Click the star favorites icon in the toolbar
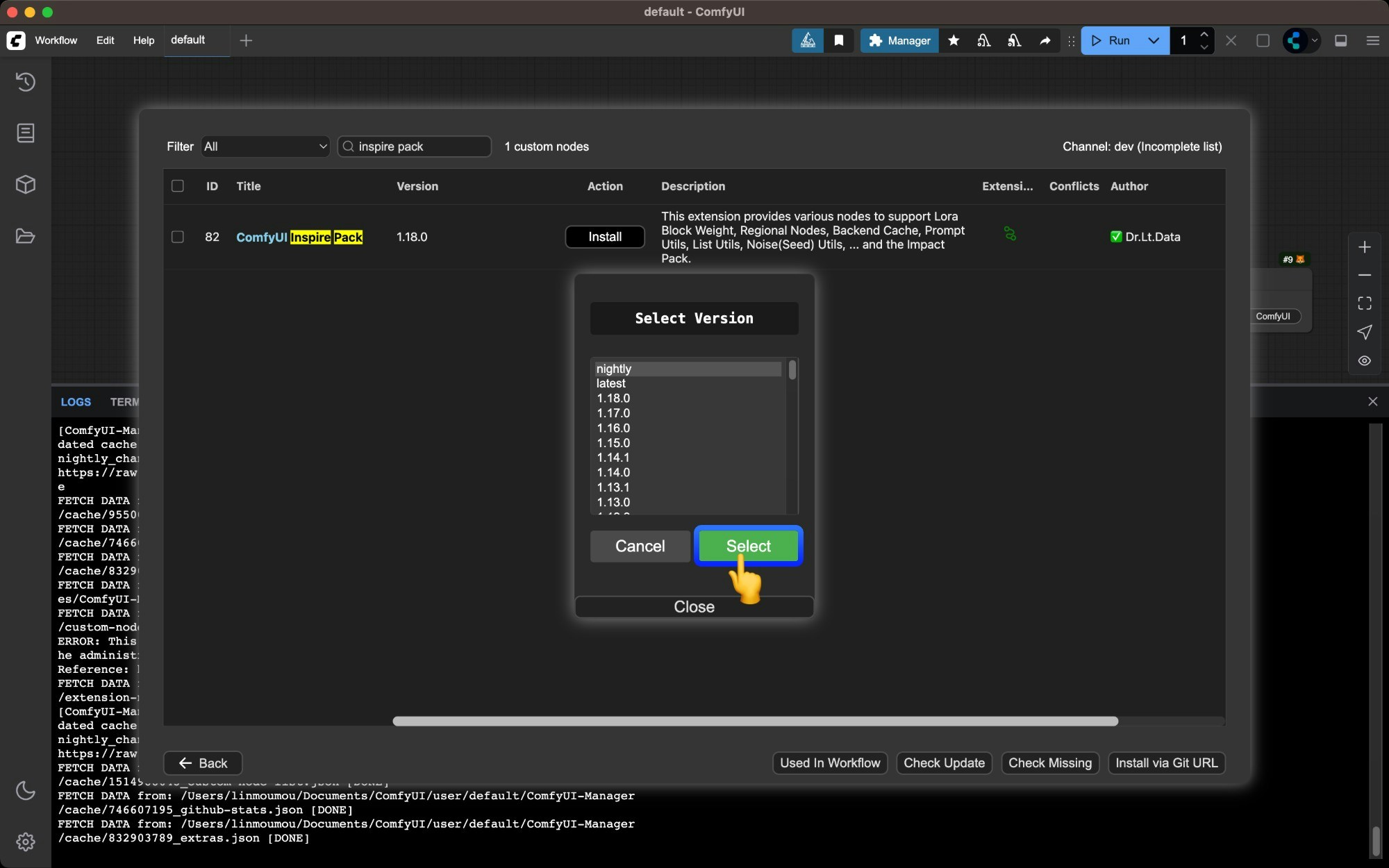The image size is (1389, 868). point(953,40)
